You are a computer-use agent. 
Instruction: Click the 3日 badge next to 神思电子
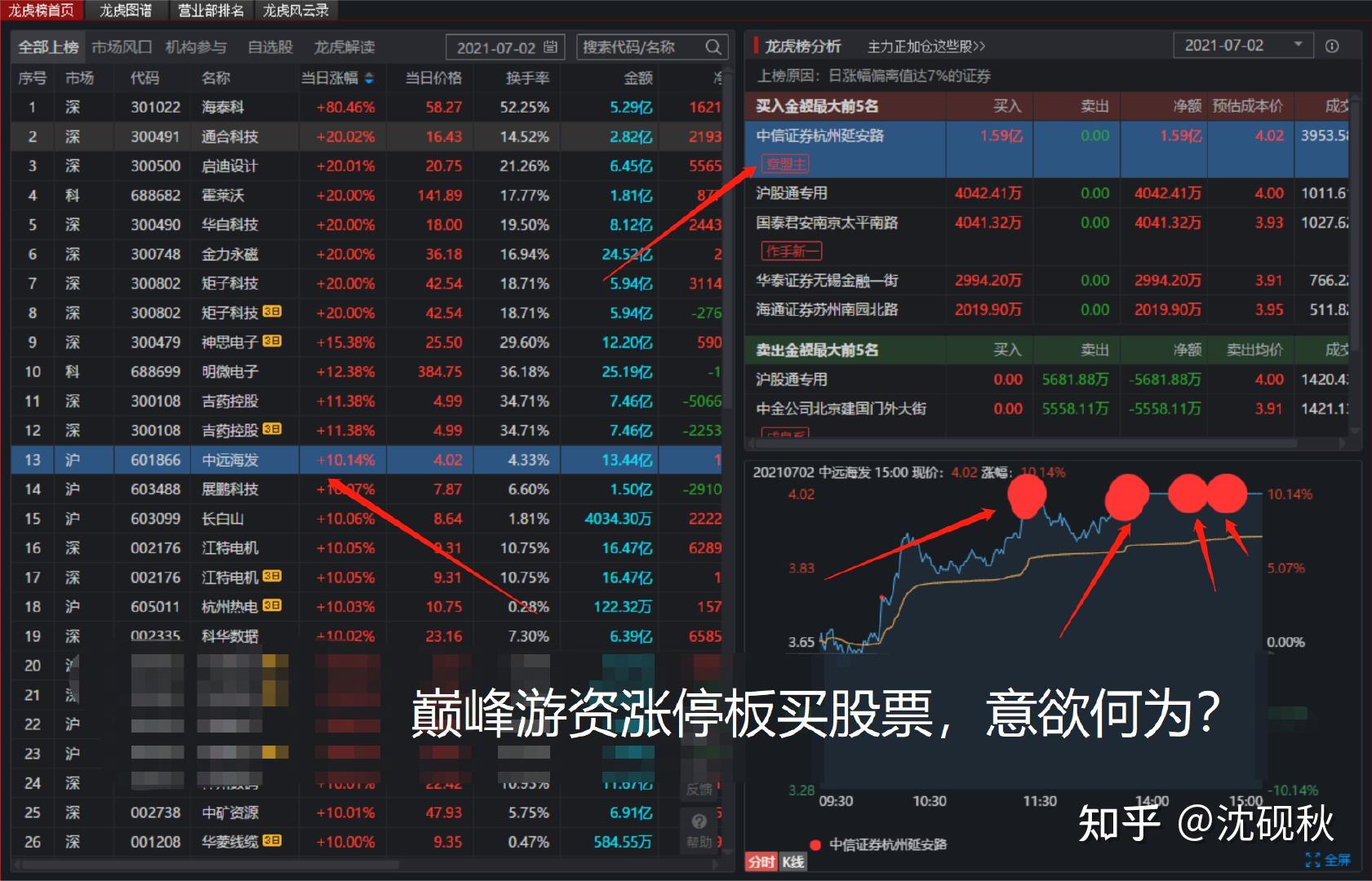[x=272, y=341]
